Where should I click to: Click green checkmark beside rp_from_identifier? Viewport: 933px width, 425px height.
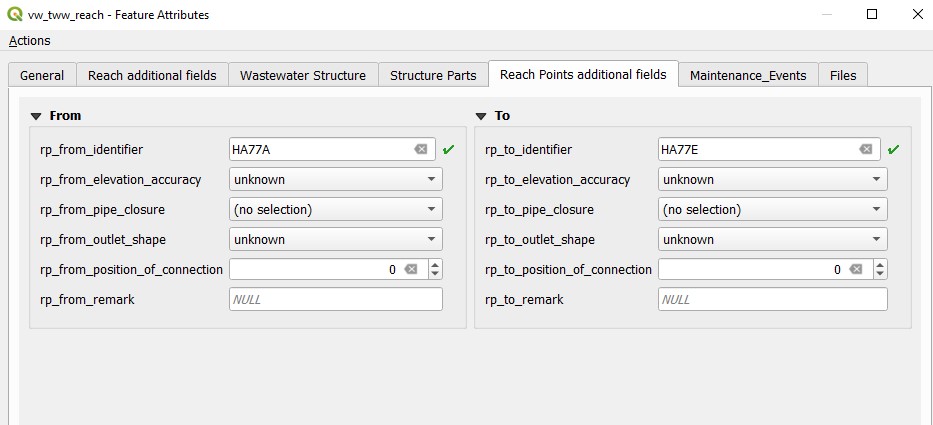click(448, 150)
